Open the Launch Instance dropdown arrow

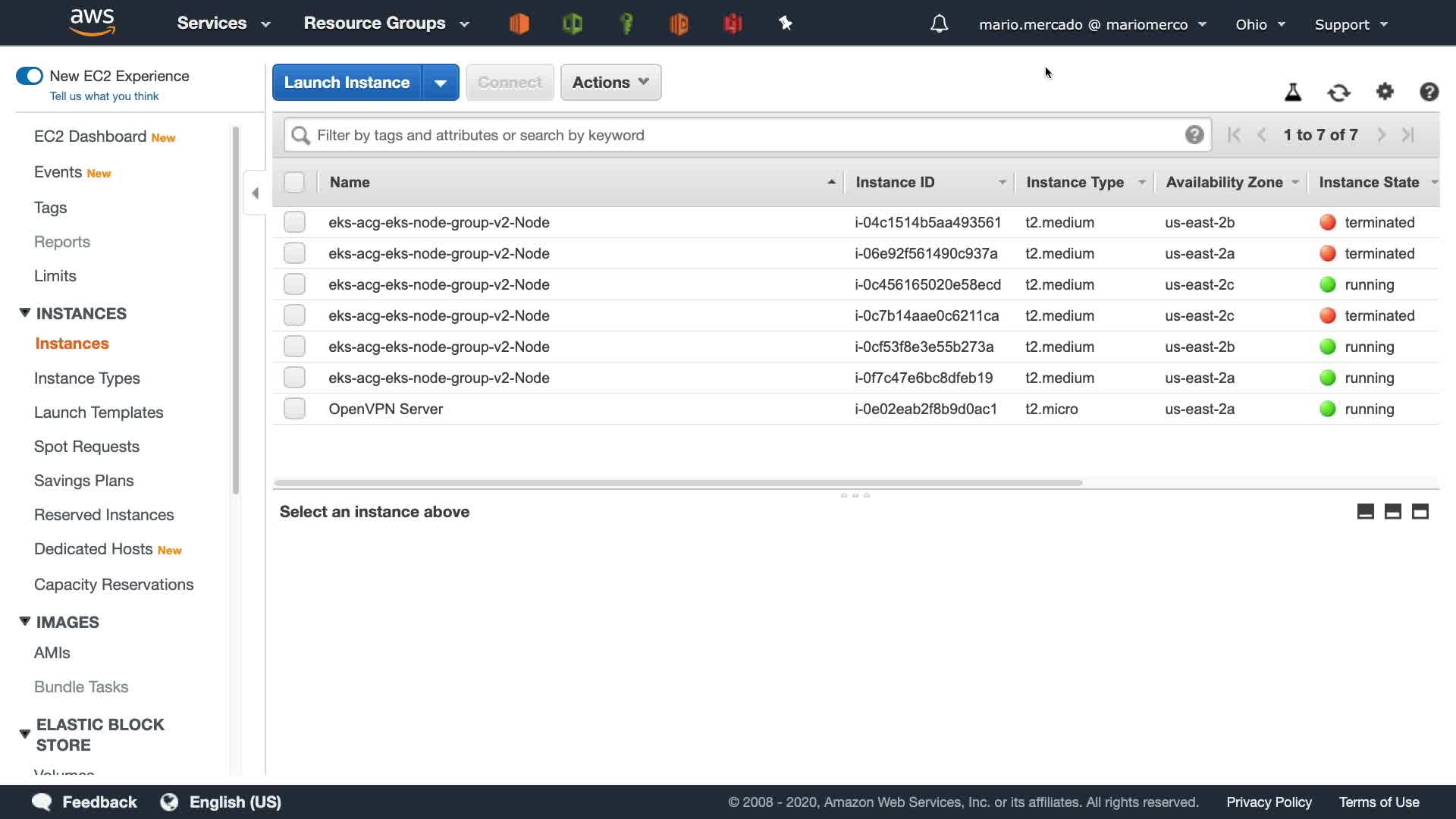[x=441, y=83]
